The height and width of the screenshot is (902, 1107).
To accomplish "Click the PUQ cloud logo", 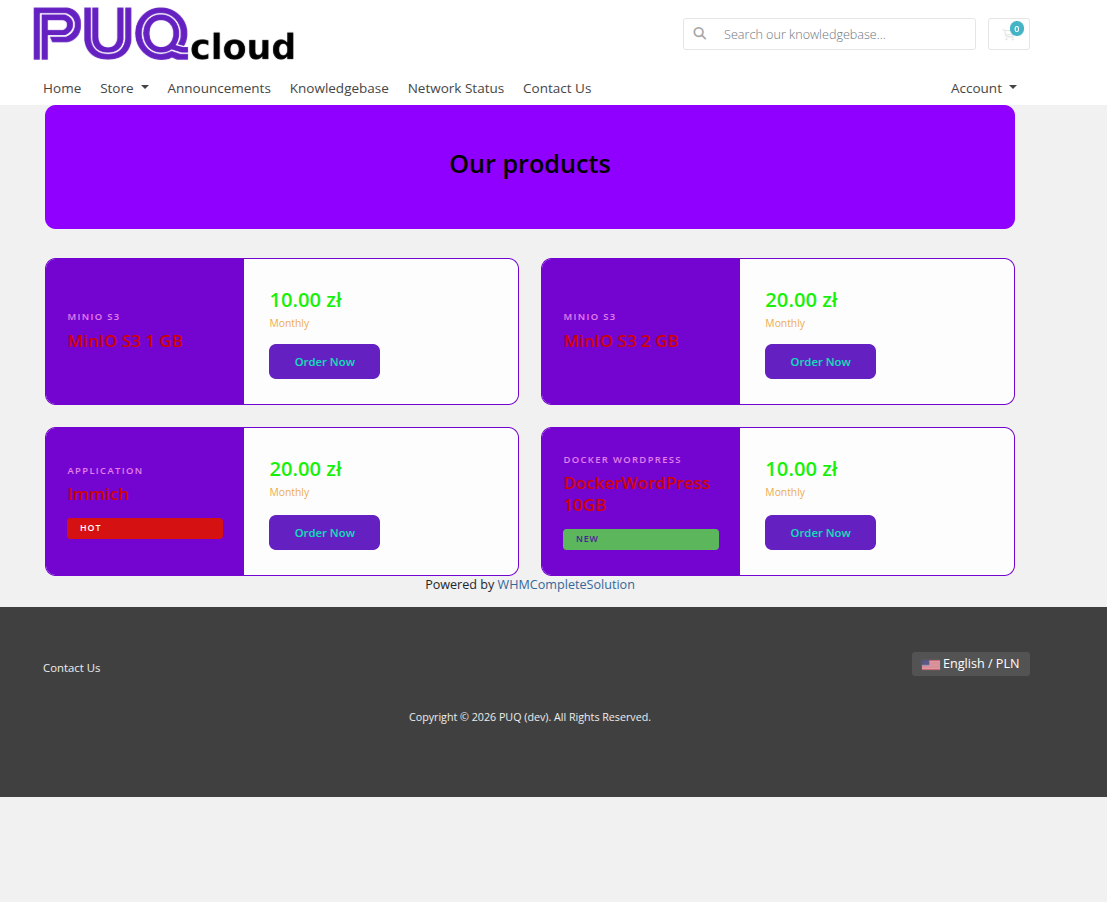I will click(x=164, y=35).
